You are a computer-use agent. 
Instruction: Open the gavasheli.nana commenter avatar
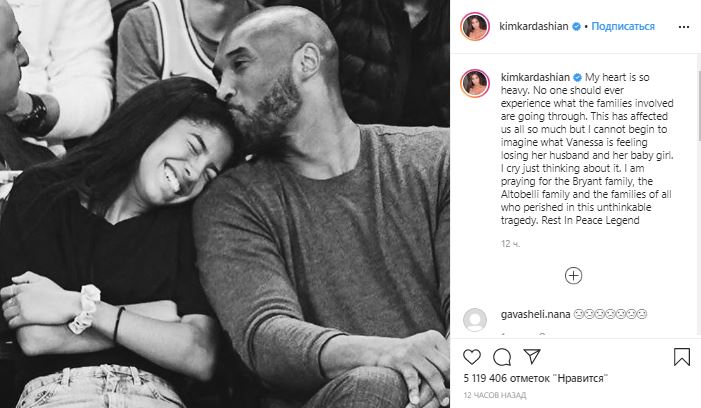pyautogui.click(x=475, y=320)
